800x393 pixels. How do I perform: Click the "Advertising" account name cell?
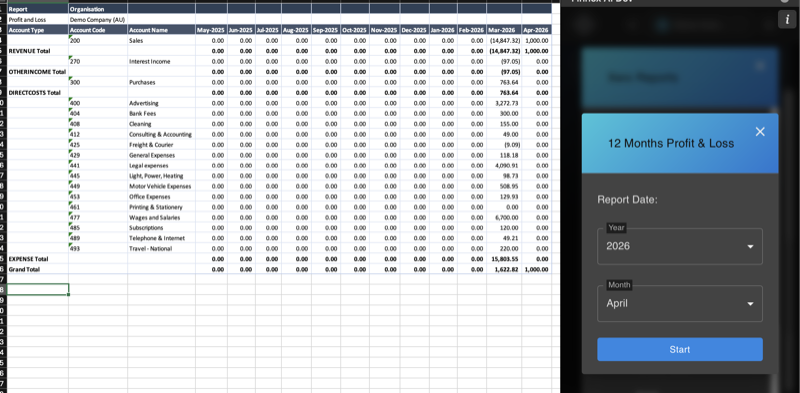click(x=161, y=103)
